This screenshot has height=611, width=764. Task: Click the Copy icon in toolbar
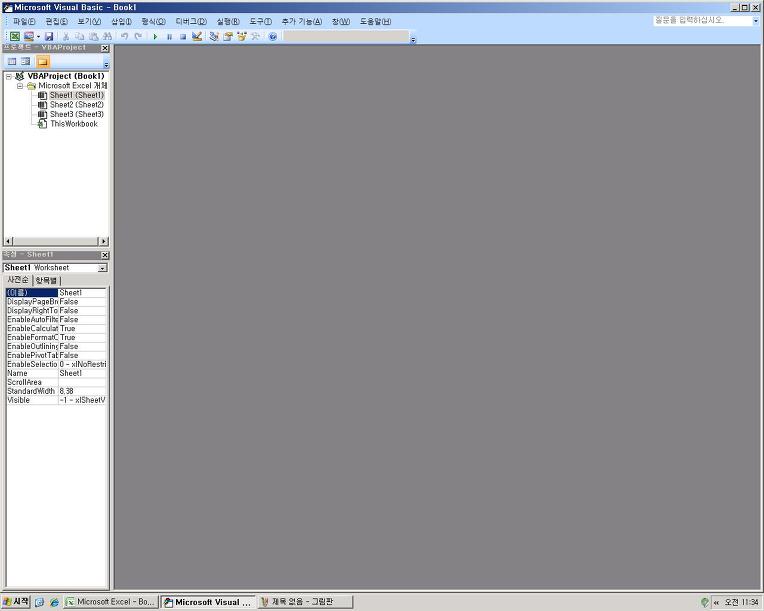point(80,37)
